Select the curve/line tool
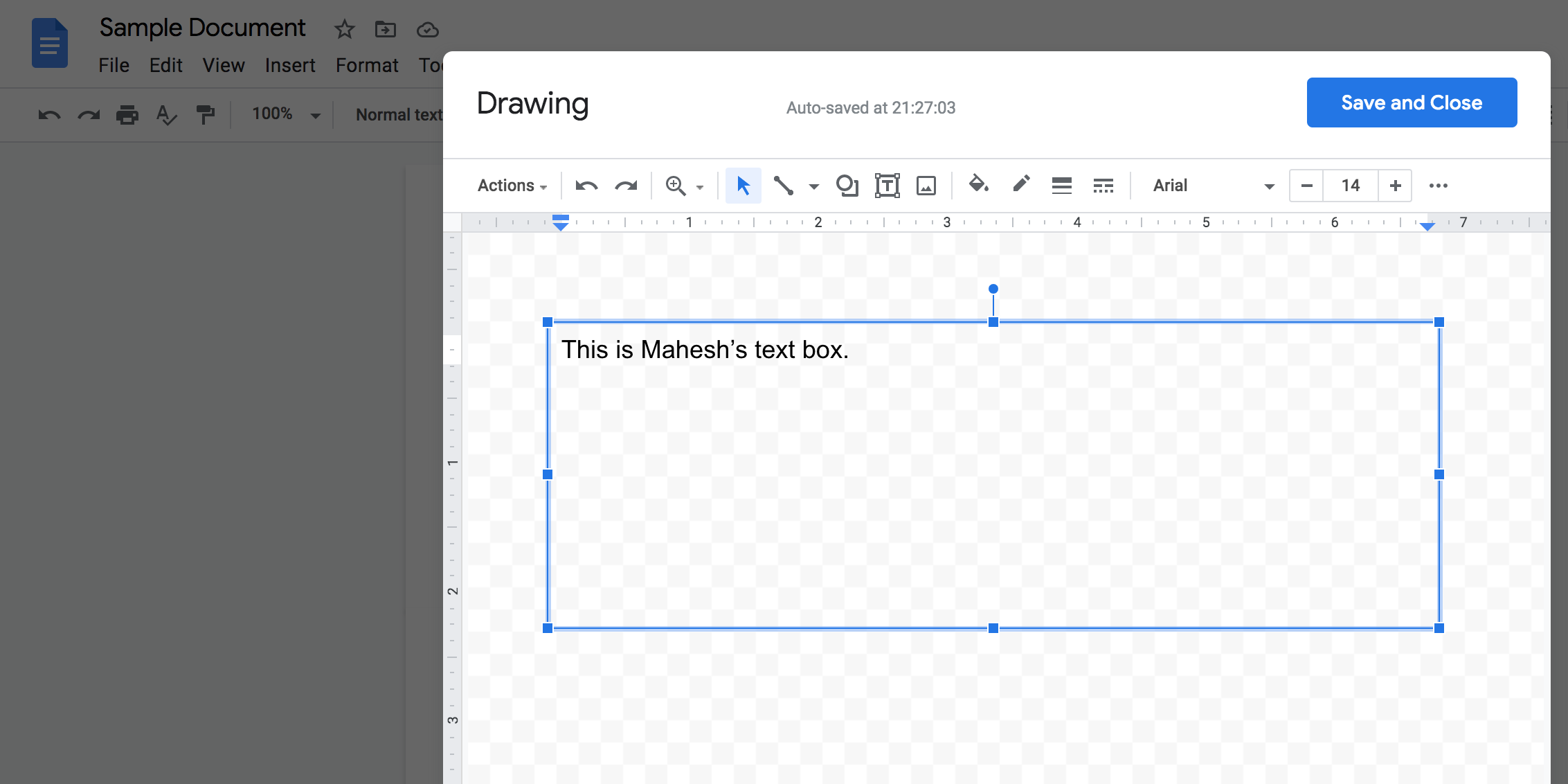The width and height of the screenshot is (1568, 784). point(784,186)
